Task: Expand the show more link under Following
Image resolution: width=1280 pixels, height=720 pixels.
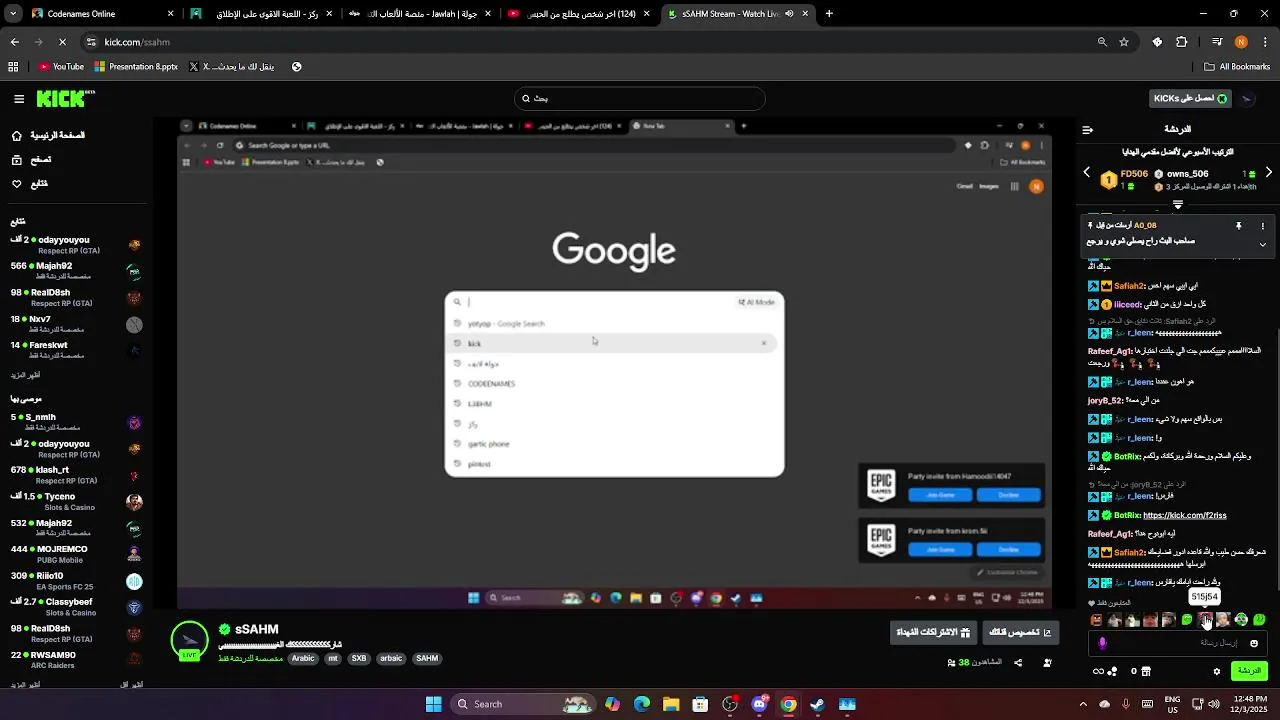Action: (24, 375)
